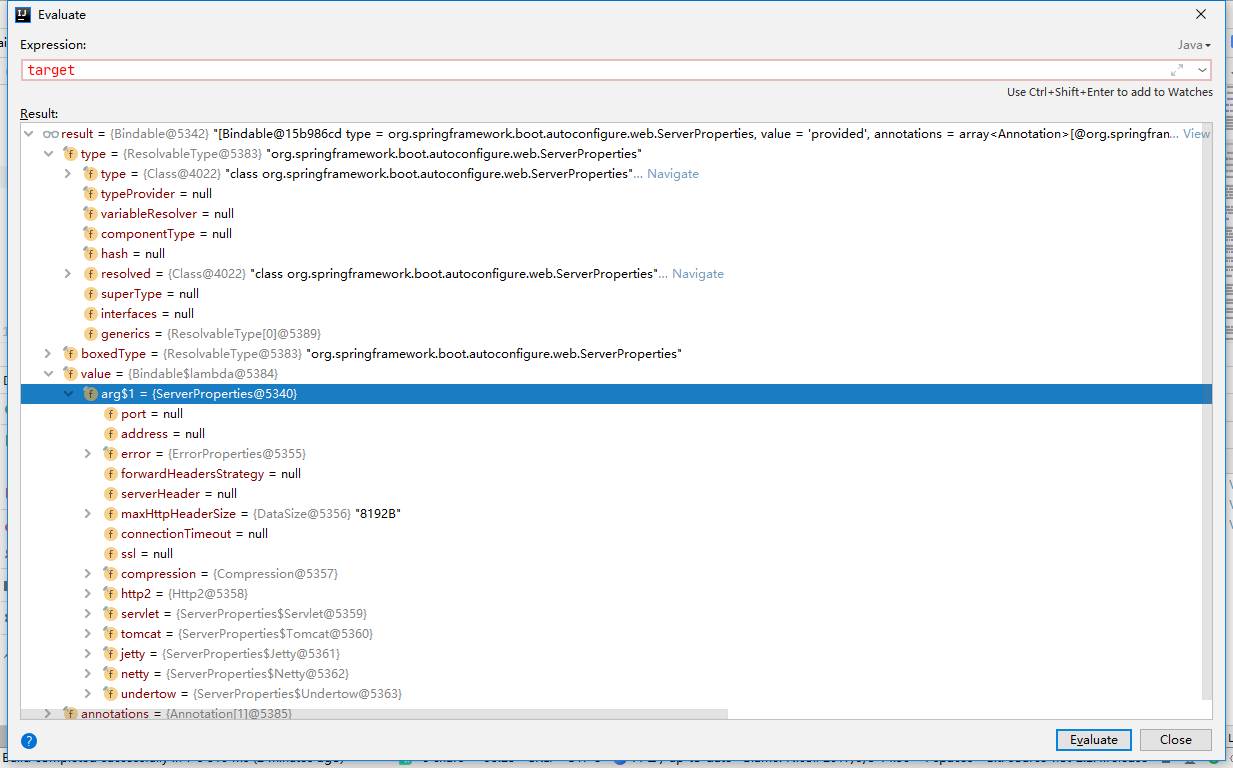The width and height of the screenshot is (1233, 768).
Task: Click the field icon beside compression
Action: pos(111,574)
